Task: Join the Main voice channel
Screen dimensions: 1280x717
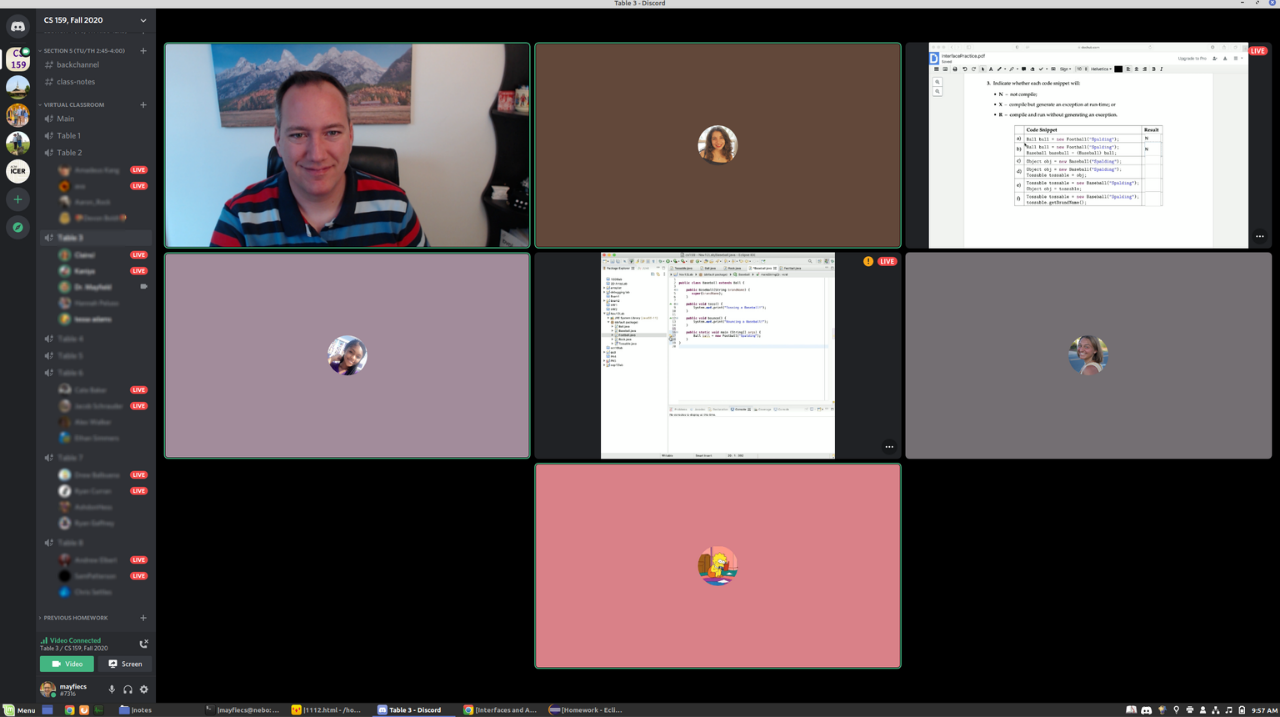Action: 95,119
